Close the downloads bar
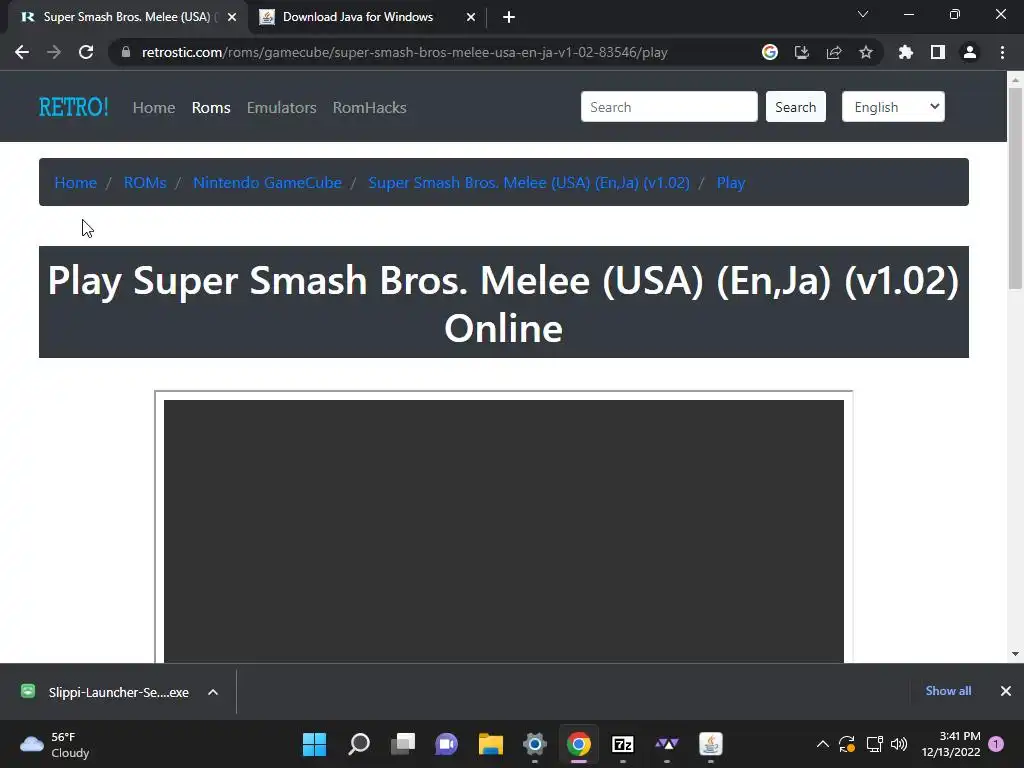1024x768 pixels. [1006, 691]
